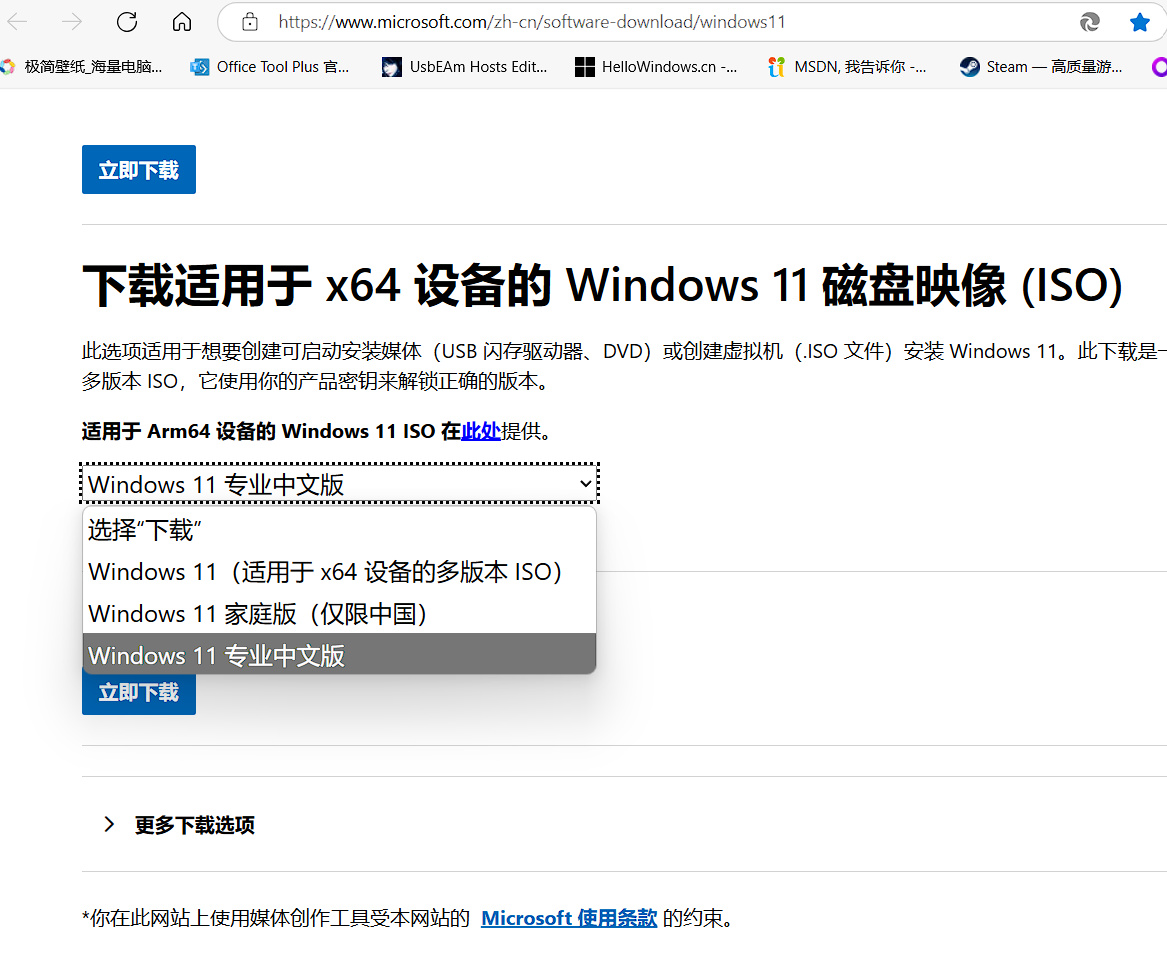
Task: Open the MSDN 我告诉你 bookmark
Action: [848, 67]
